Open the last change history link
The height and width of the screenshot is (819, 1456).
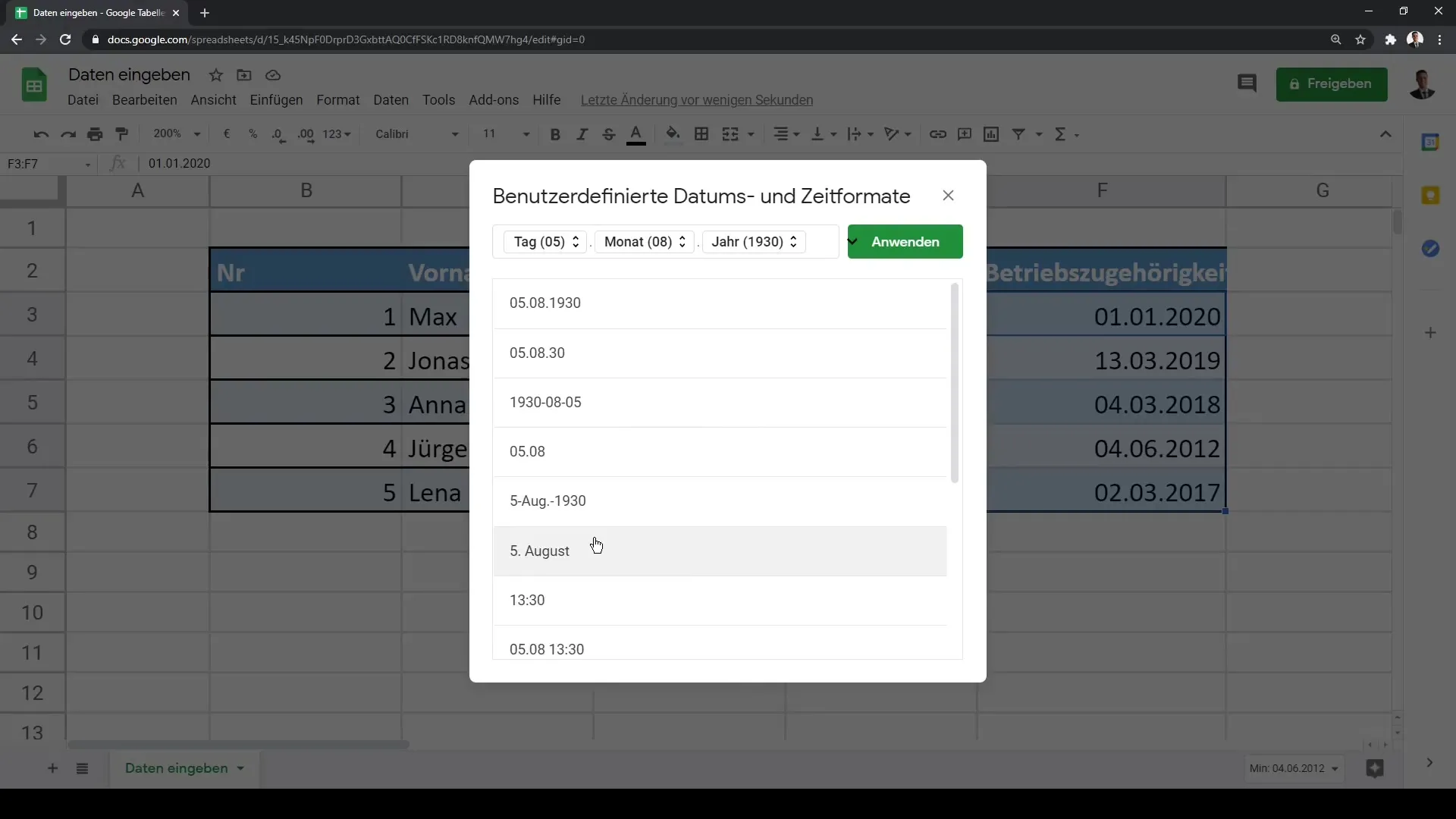696,100
